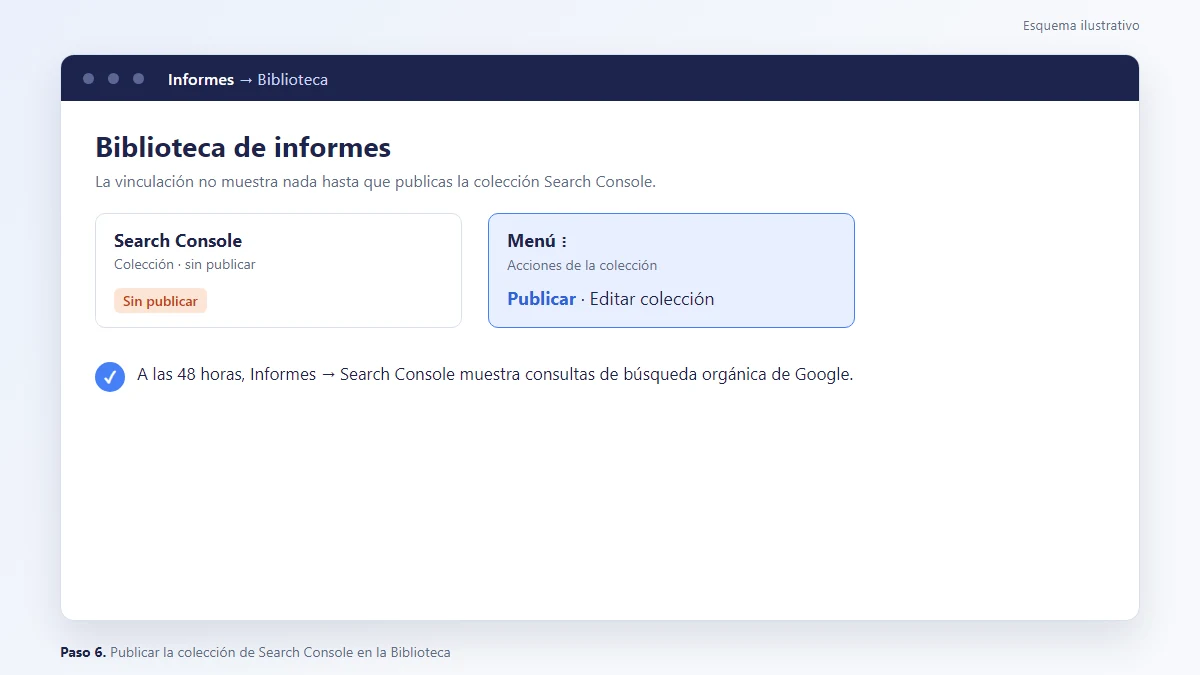Click the first window control dot
This screenshot has width=1200, height=675.
pos(89,78)
